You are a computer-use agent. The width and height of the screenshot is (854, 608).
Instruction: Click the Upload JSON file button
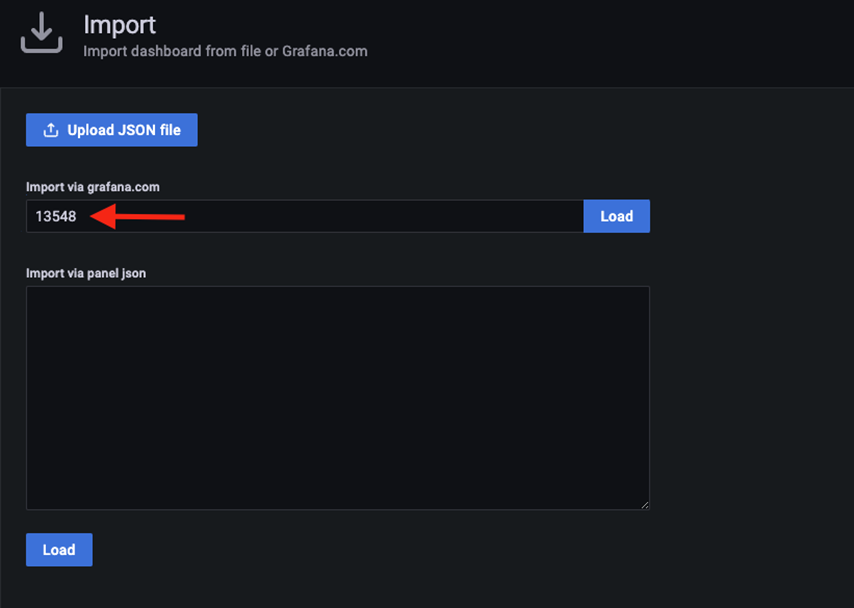[x=112, y=130]
